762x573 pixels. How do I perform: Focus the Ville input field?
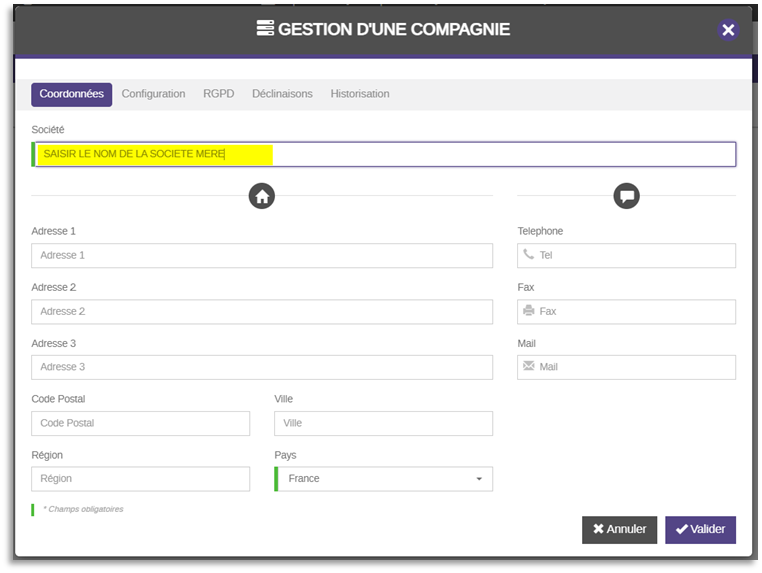coord(384,423)
